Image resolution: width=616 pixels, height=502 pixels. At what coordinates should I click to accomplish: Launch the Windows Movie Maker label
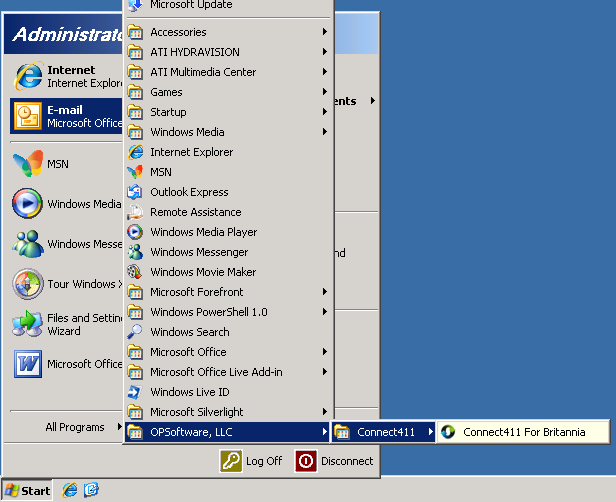click(x=203, y=272)
